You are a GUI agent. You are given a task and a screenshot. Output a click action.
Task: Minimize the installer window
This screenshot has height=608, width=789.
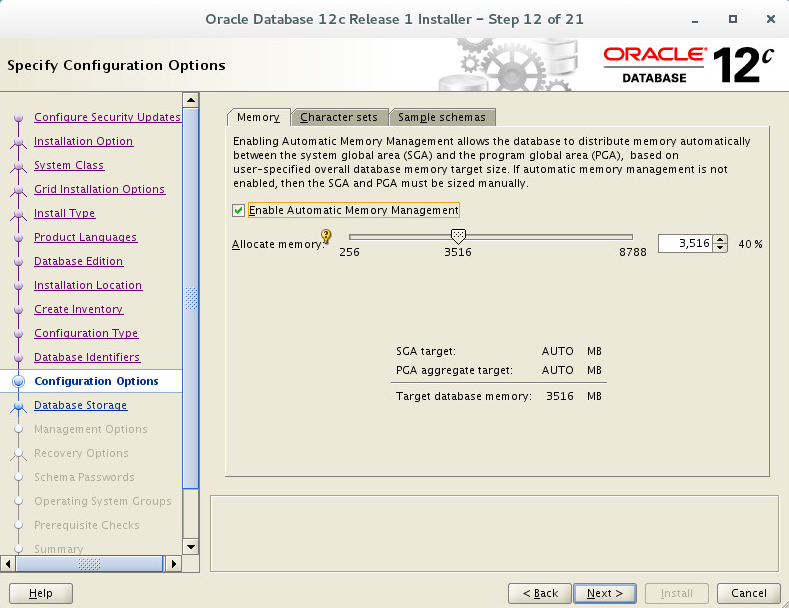[x=695, y=20]
